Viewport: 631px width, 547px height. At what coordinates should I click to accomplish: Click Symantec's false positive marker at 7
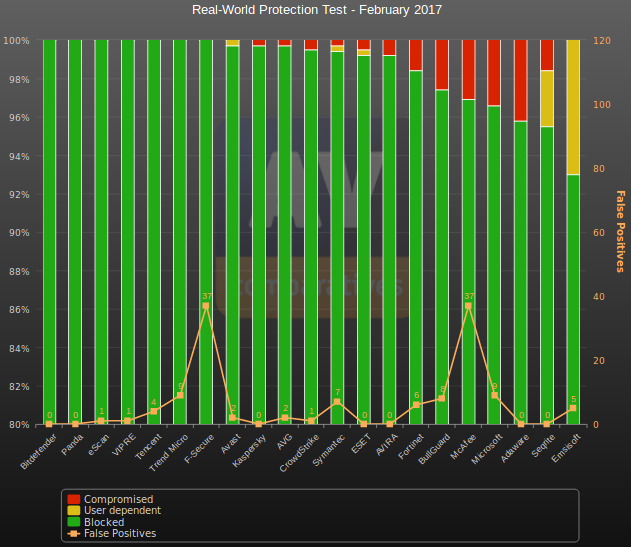337,402
